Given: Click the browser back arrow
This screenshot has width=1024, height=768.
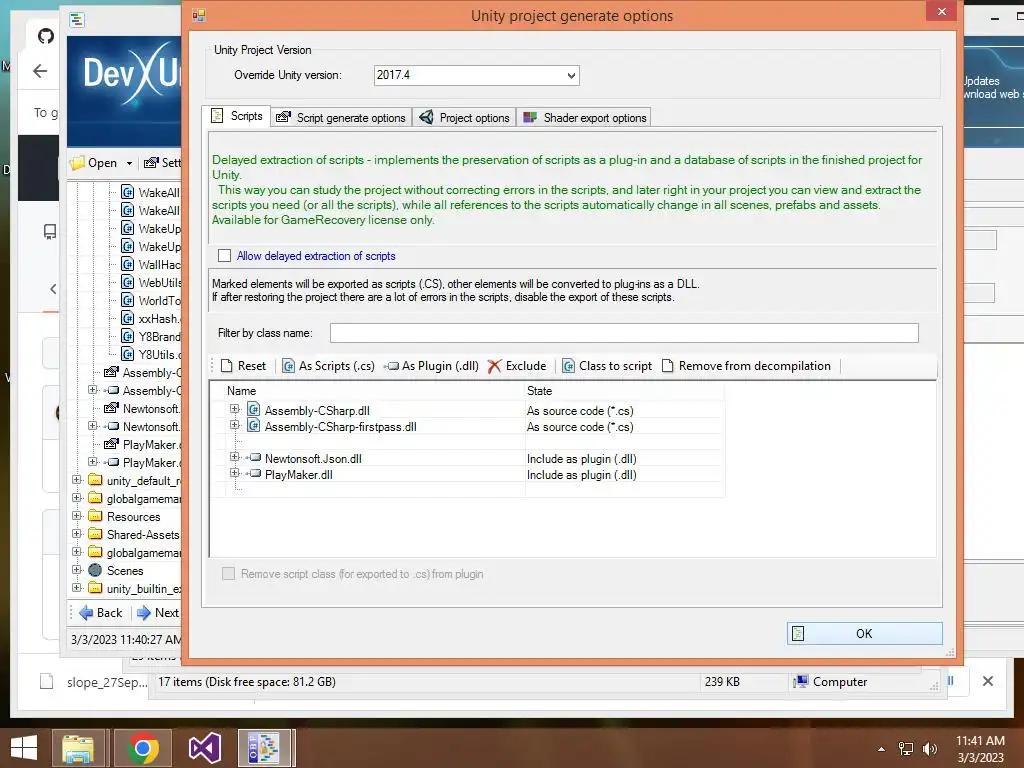Looking at the screenshot, I should point(40,71).
